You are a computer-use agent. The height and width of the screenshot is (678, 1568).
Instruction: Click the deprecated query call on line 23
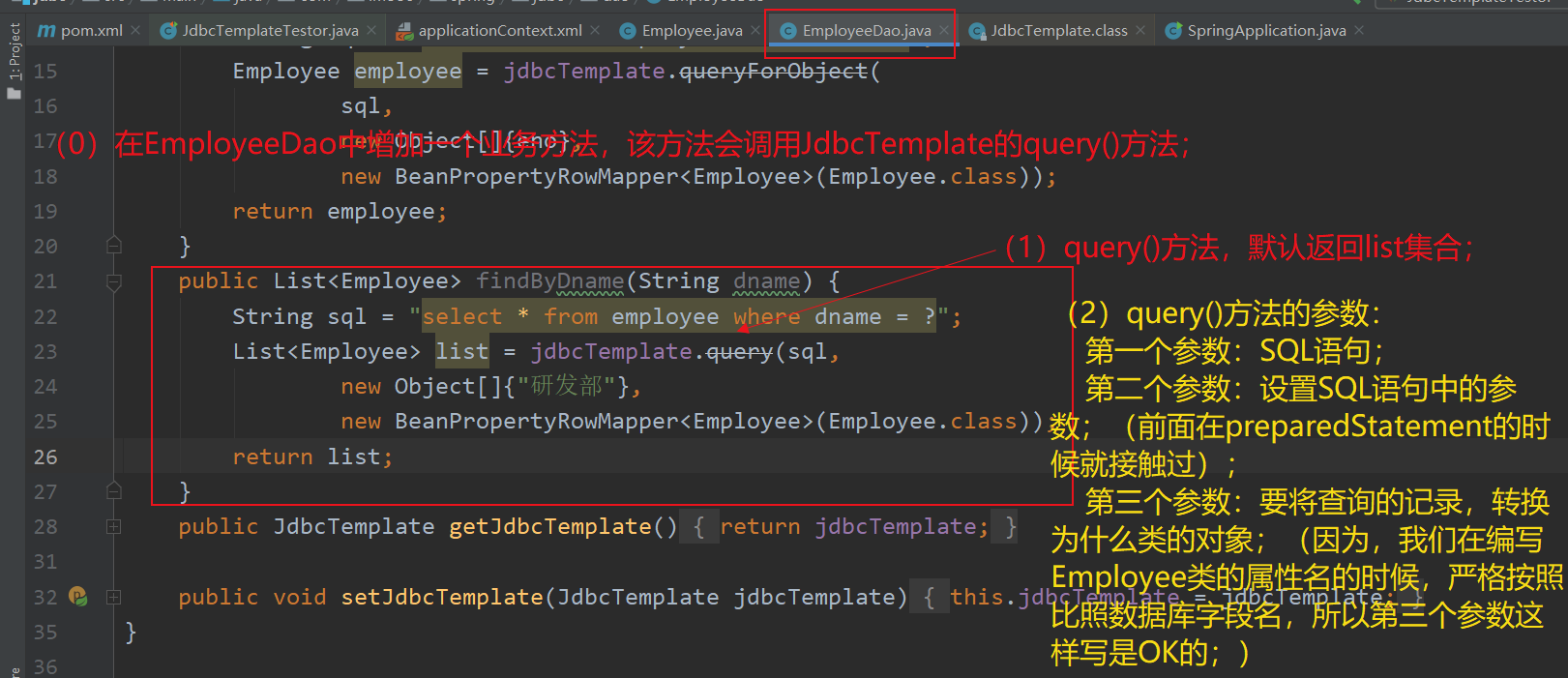point(739,352)
